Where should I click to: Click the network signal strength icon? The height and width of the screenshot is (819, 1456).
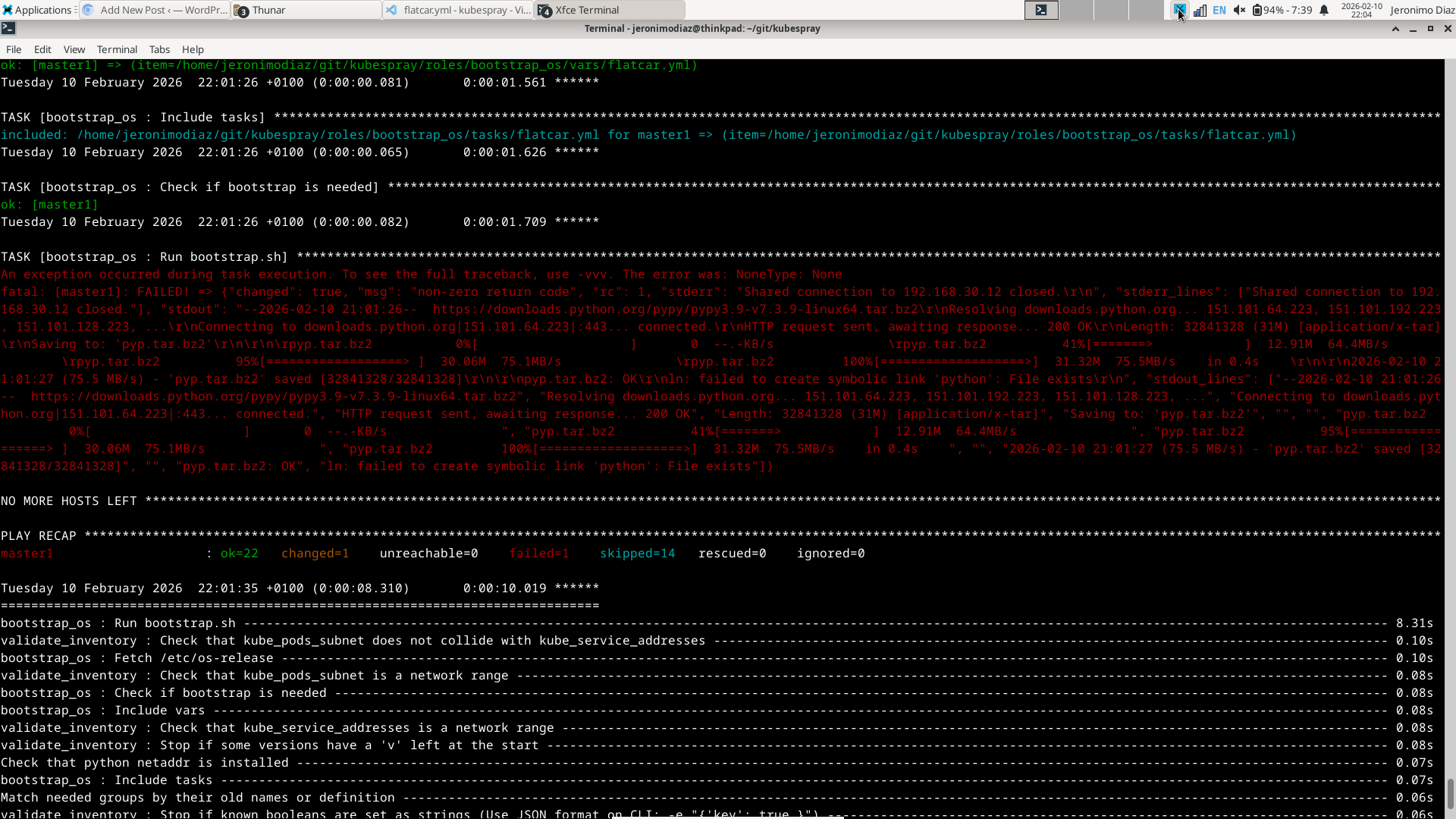pos(1200,10)
